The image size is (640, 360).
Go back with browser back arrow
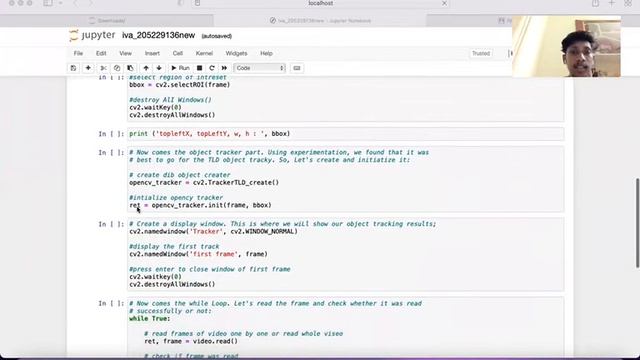[76, 3]
